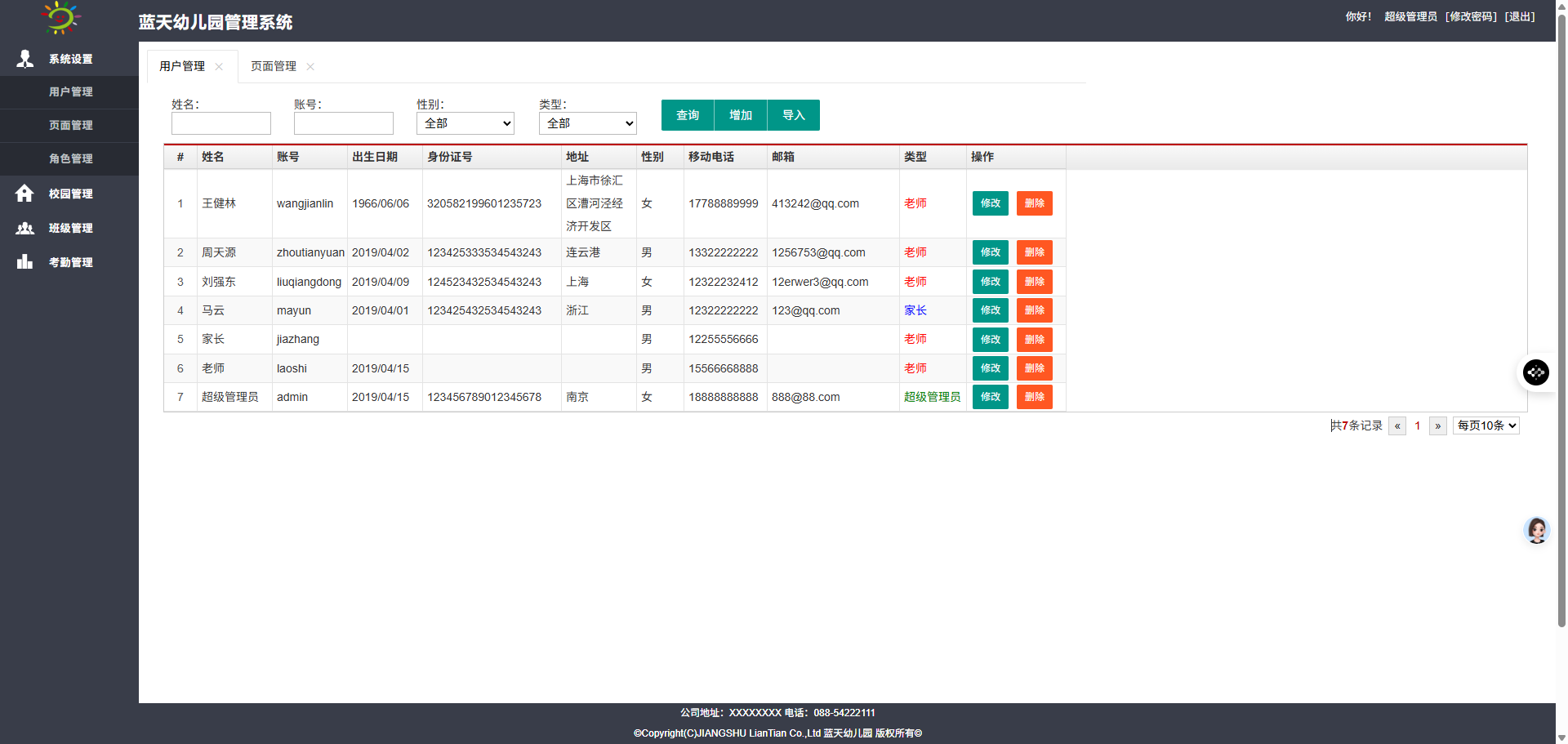
Task: Delete the 周天源 user row
Action: click(1034, 252)
